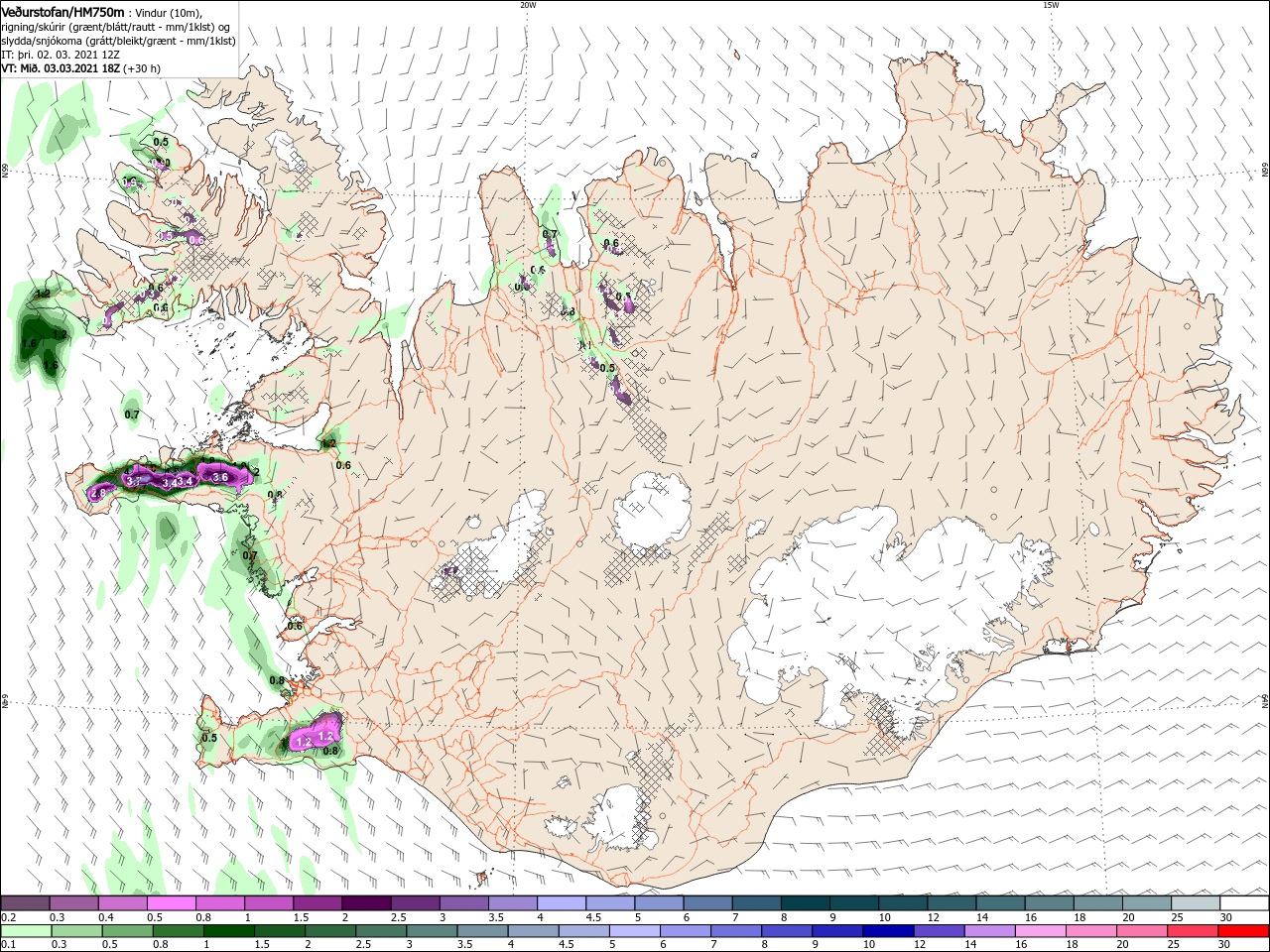Click the '12' label on the upper scale
1270x952 pixels.
[x=936, y=917]
